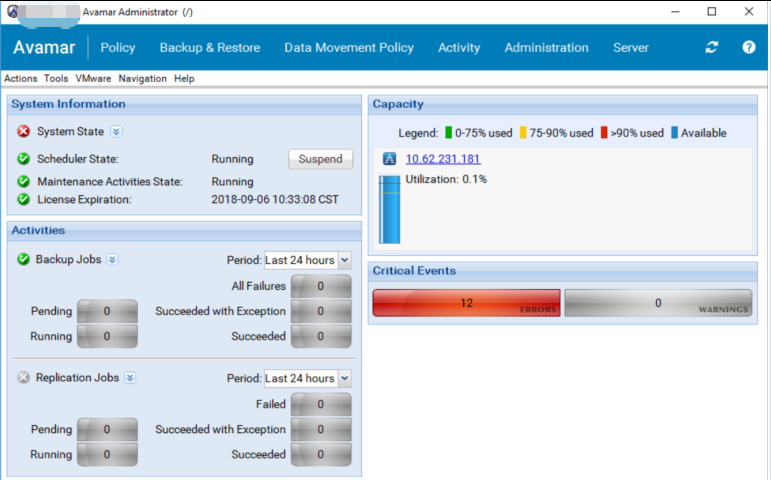
Task: Open the 10.62.231.181 server link
Action: pos(443,159)
